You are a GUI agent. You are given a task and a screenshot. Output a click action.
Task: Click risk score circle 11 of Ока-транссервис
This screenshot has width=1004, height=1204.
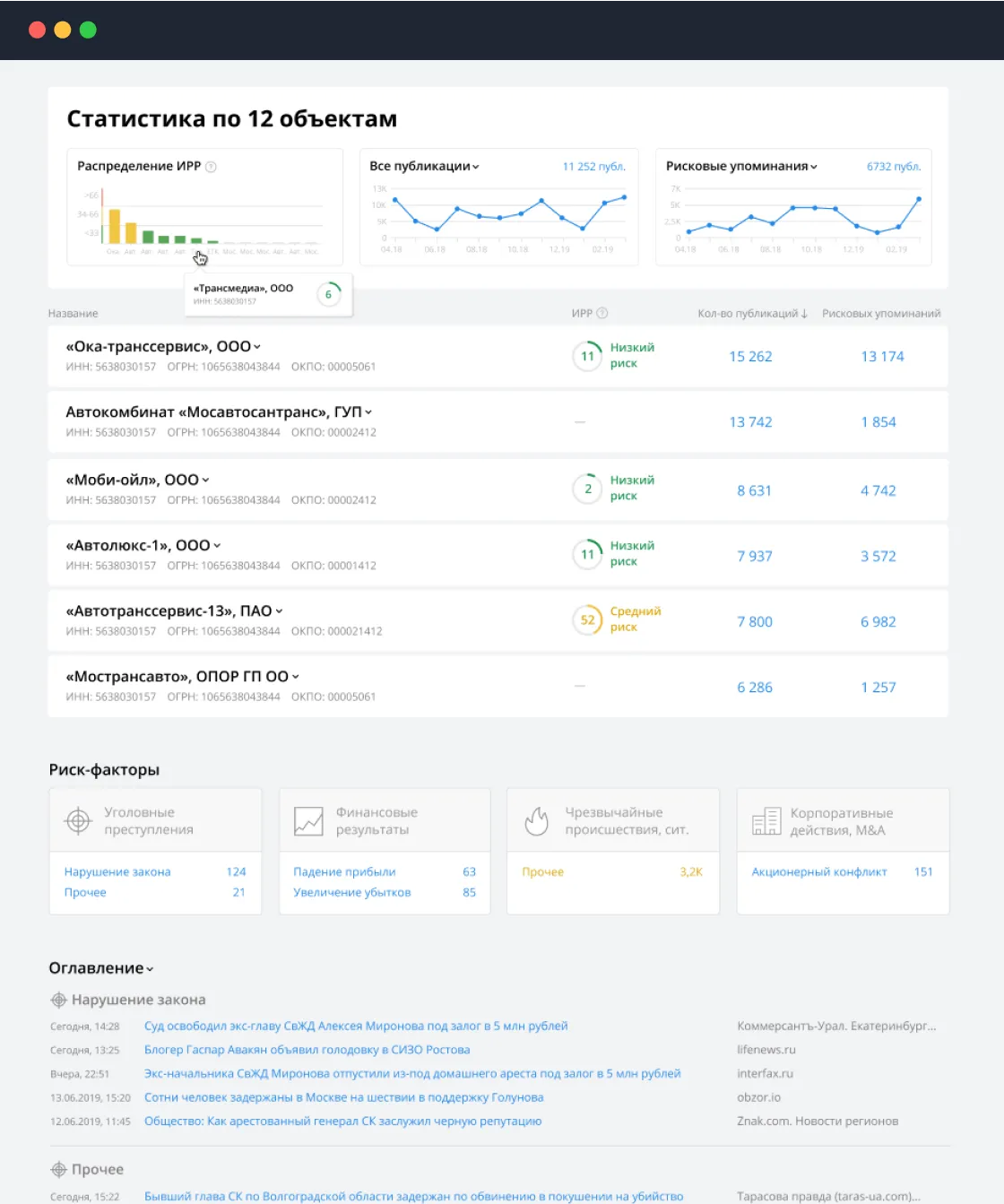[x=587, y=356]
